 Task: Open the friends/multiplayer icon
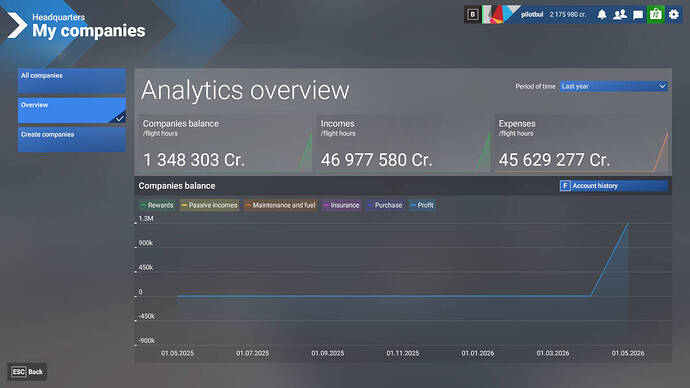pos(620,15)
